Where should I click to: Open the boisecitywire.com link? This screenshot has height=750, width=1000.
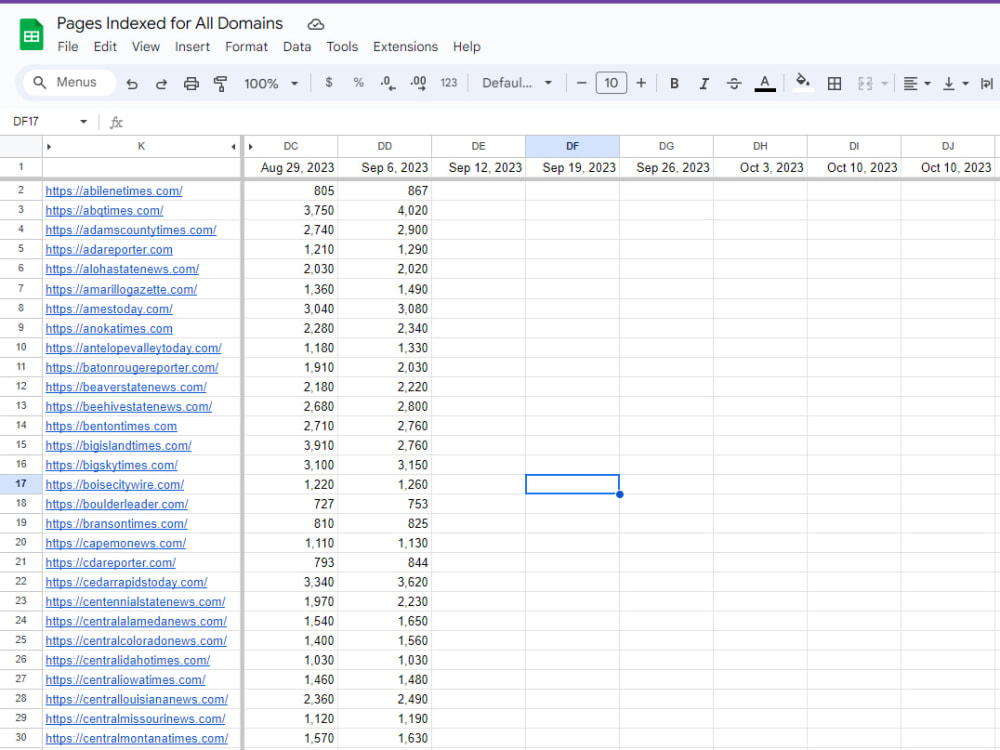(x=113, y=484)
